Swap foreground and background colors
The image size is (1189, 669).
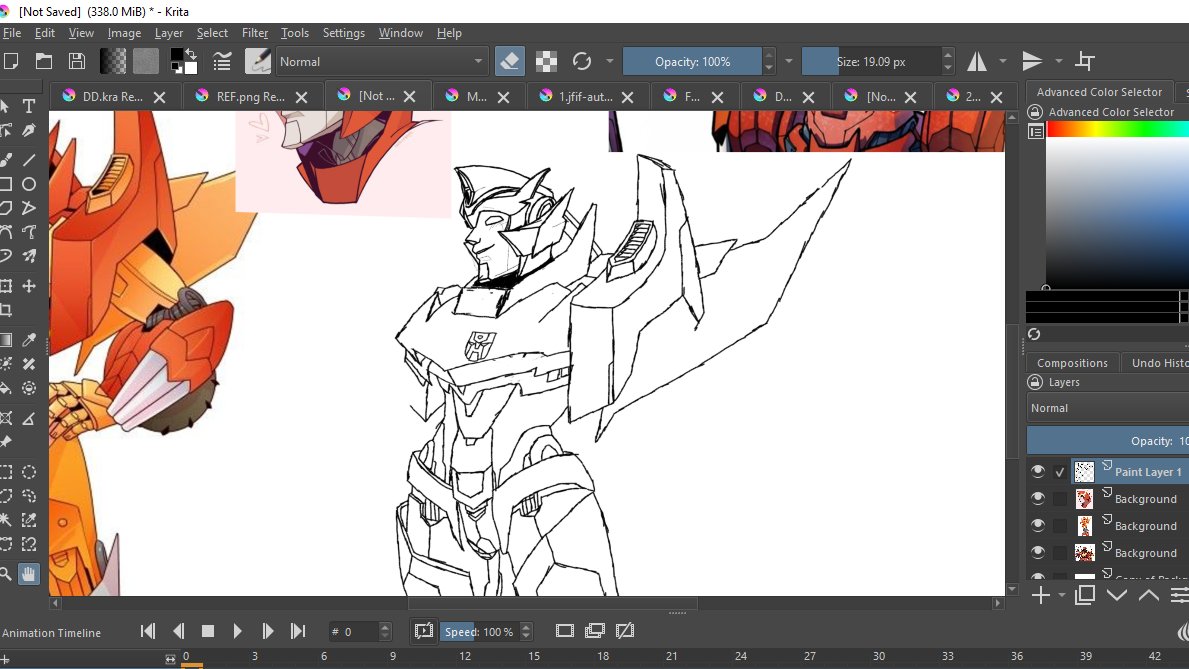(191, 55)
